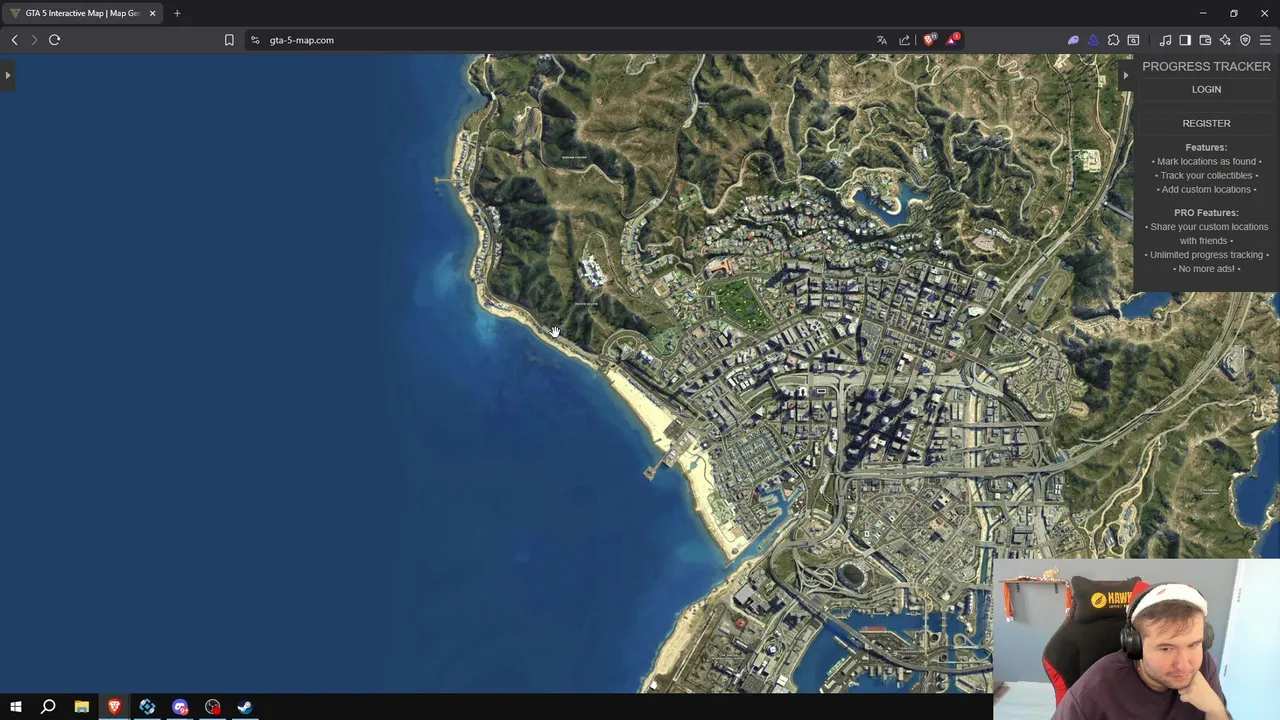Open Brave Shields lion icon

click(x=930, y=40)
